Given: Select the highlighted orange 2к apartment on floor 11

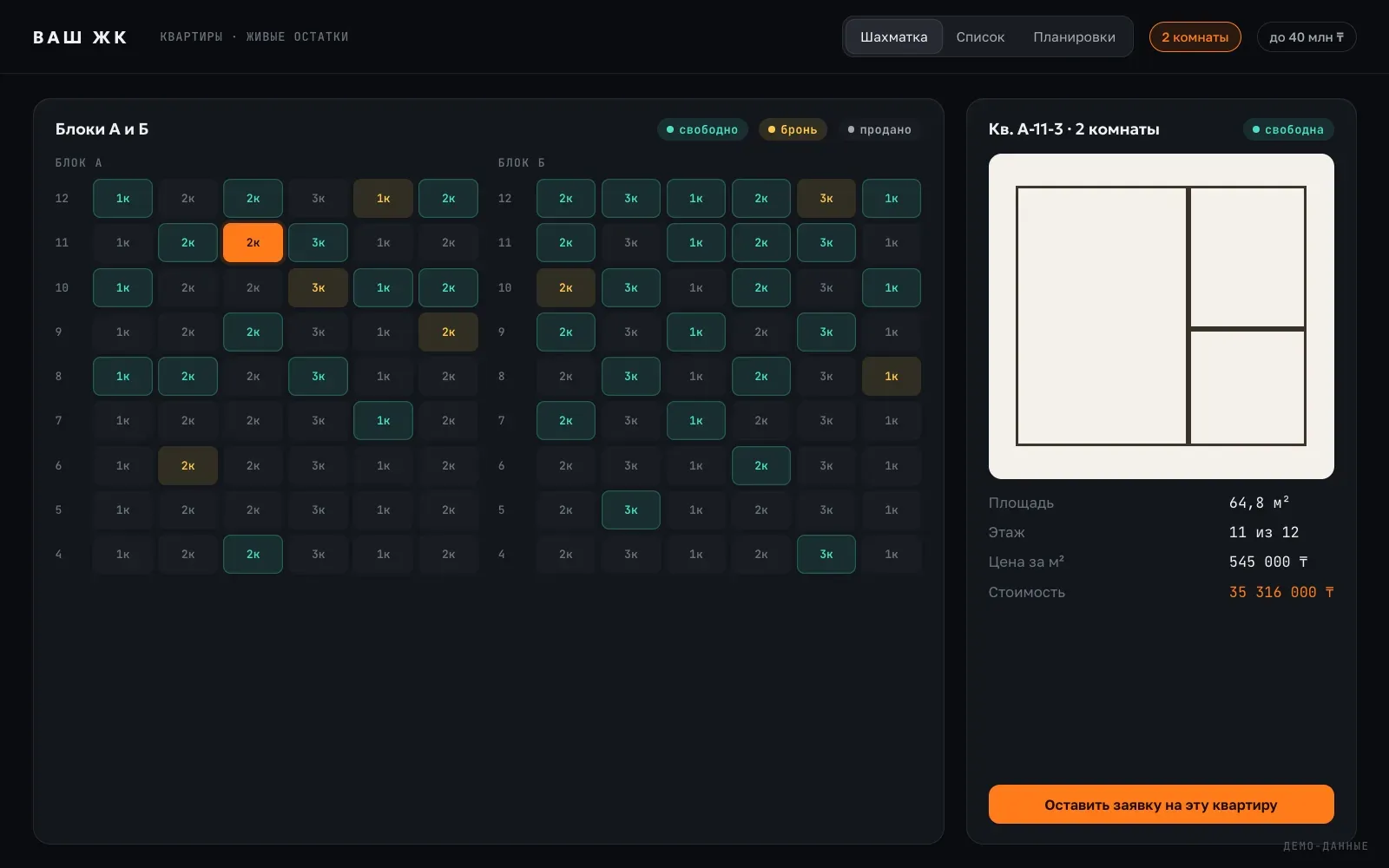Looking at the screenshot, I should pos(253,242).
